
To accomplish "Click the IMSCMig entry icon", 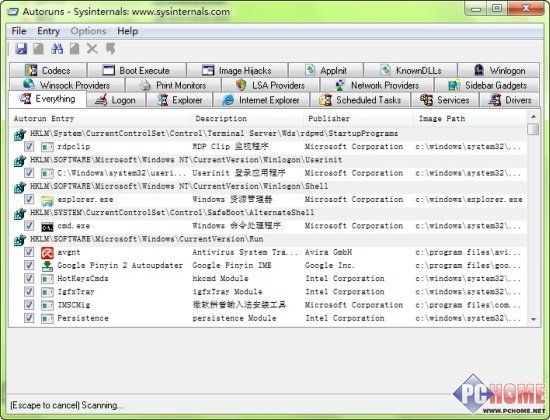I will click(x=47, y=305).
